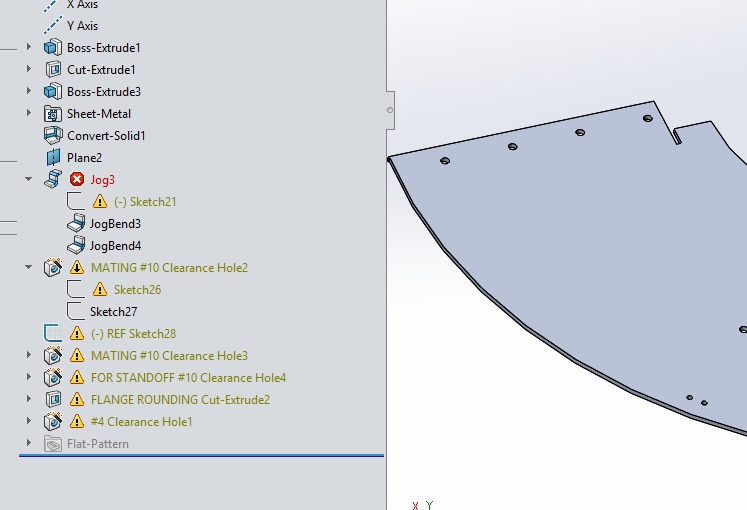Click the Y Axis dashed line icon
Image resolution: width=747 pixels, height=510 pixels.
point(53,25)
